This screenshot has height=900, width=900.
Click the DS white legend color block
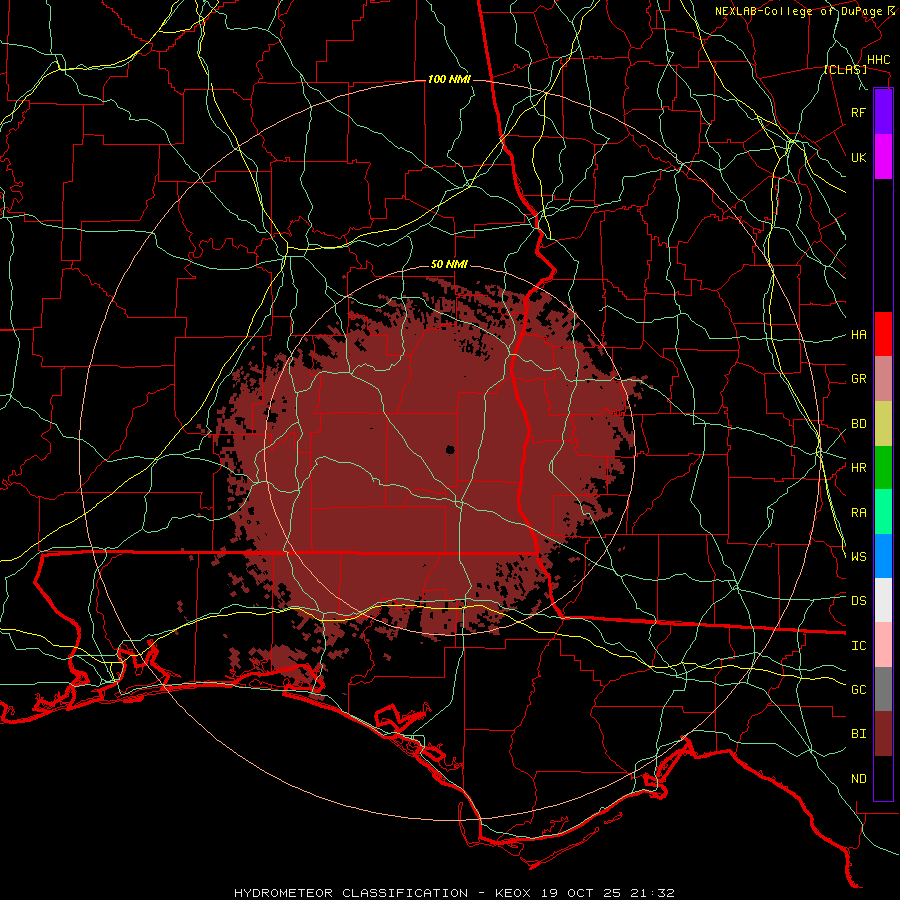pos(883,600)
